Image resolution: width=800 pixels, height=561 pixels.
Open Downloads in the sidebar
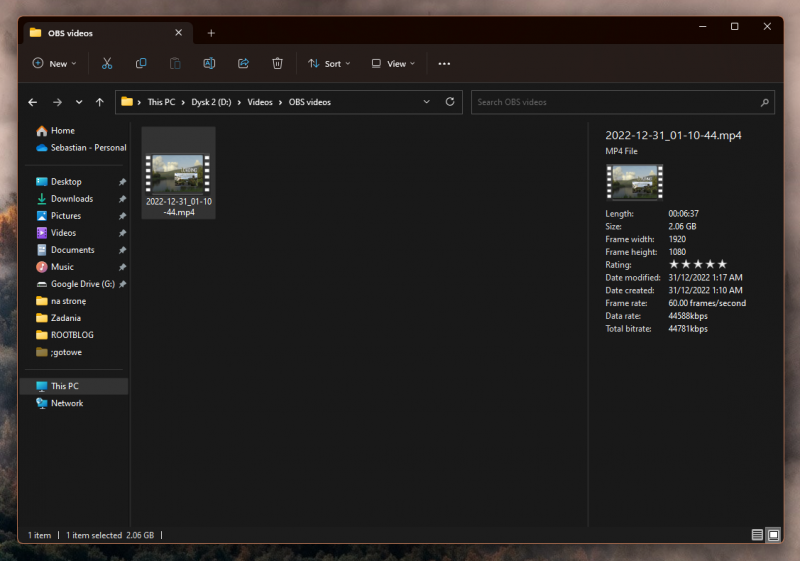click(x=71, y=199)
